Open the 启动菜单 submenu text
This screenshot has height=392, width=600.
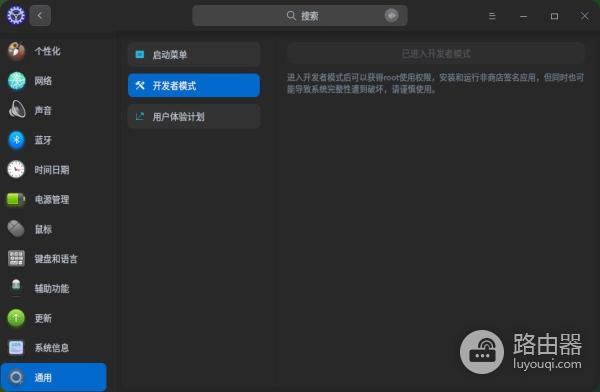(170, 55)
